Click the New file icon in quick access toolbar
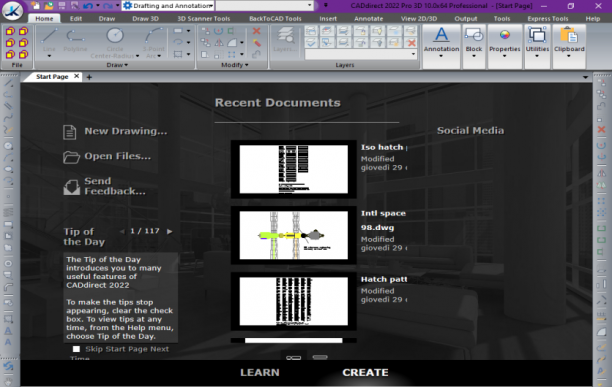The height and width of the screenshot is (387, 612). 36,6
